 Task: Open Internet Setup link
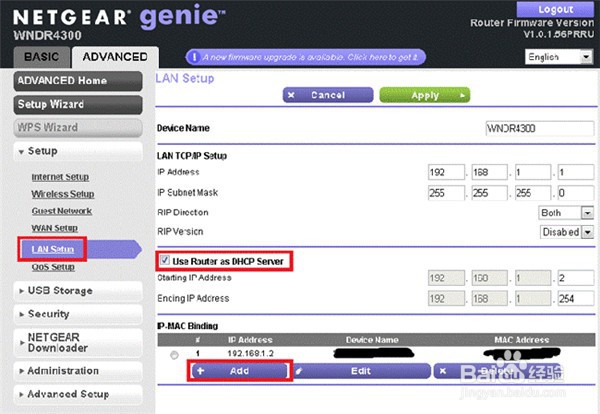pyautogui.click(x=60, y=177)
